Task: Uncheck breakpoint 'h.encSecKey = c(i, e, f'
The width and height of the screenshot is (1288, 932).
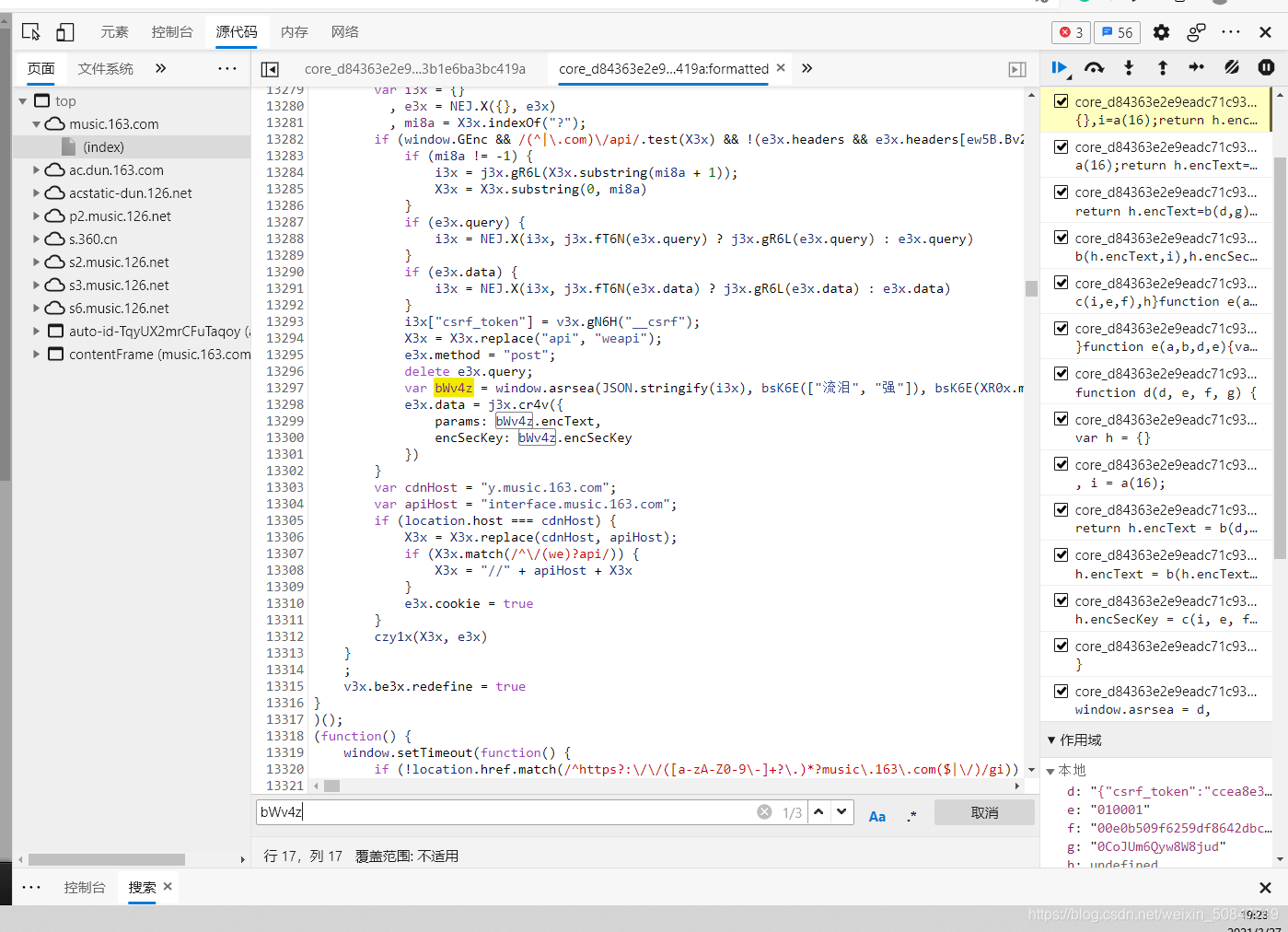Action: 1062,600
